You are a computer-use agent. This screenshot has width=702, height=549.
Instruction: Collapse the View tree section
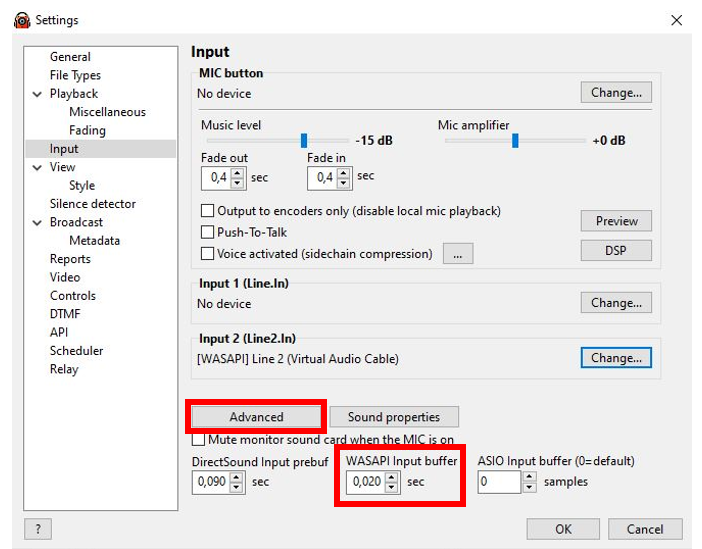coord(37,168)
